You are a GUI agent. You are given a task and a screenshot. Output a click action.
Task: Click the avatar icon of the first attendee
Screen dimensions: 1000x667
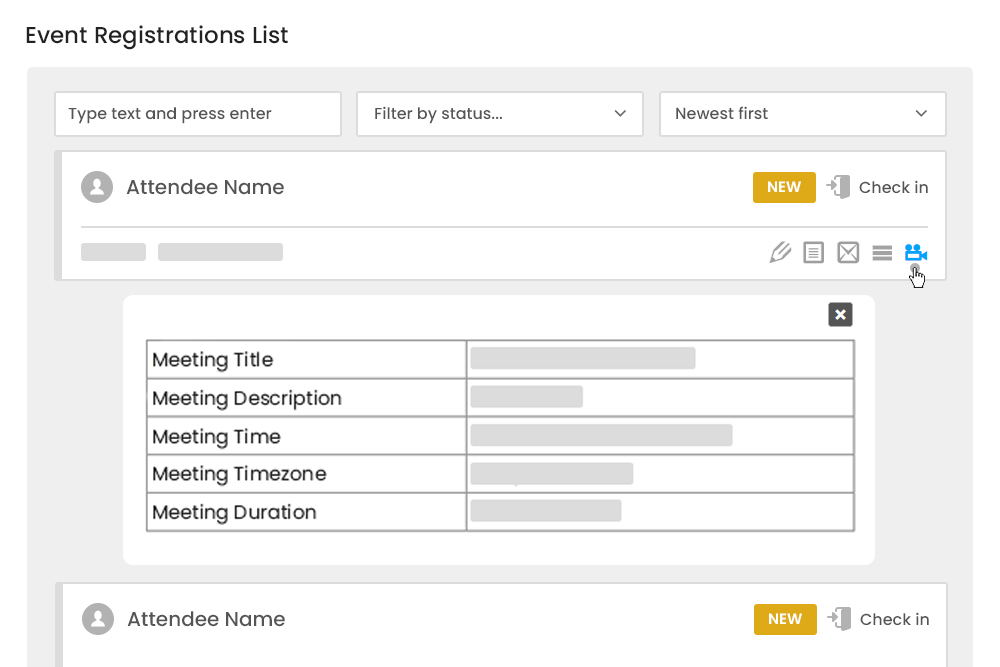97,187
